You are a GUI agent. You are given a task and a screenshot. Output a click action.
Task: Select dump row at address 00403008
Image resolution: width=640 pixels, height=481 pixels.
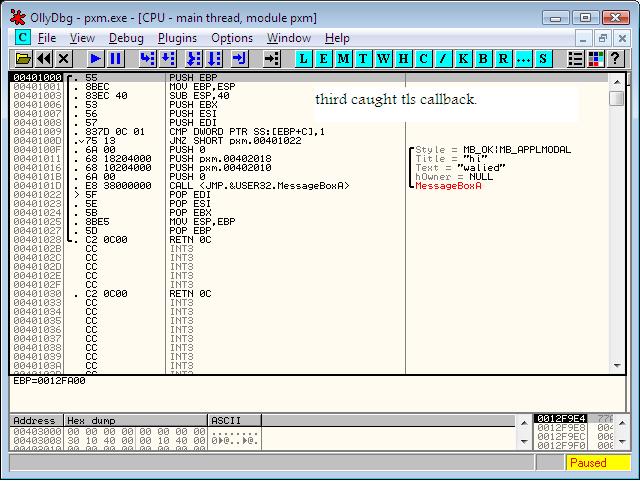pyautogui.click(x=135, y=441)
